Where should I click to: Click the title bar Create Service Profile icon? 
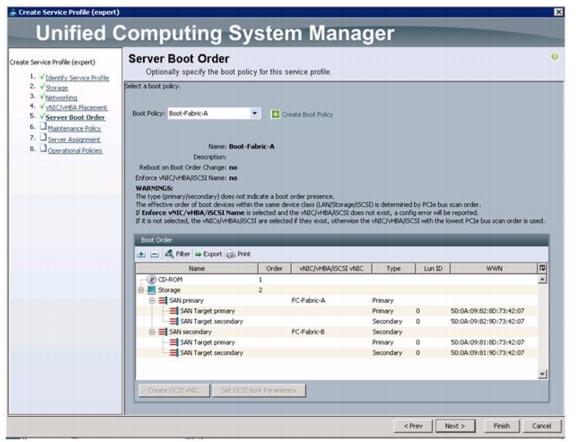pos(13,12)
